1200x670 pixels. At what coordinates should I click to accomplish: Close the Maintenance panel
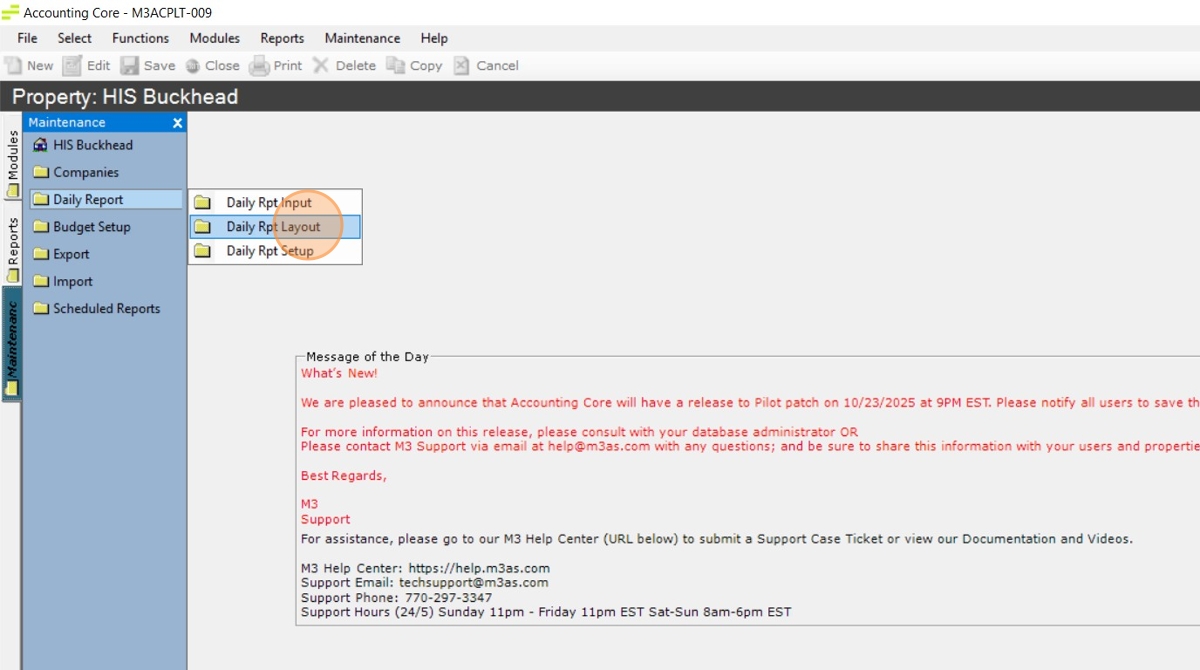177,123
